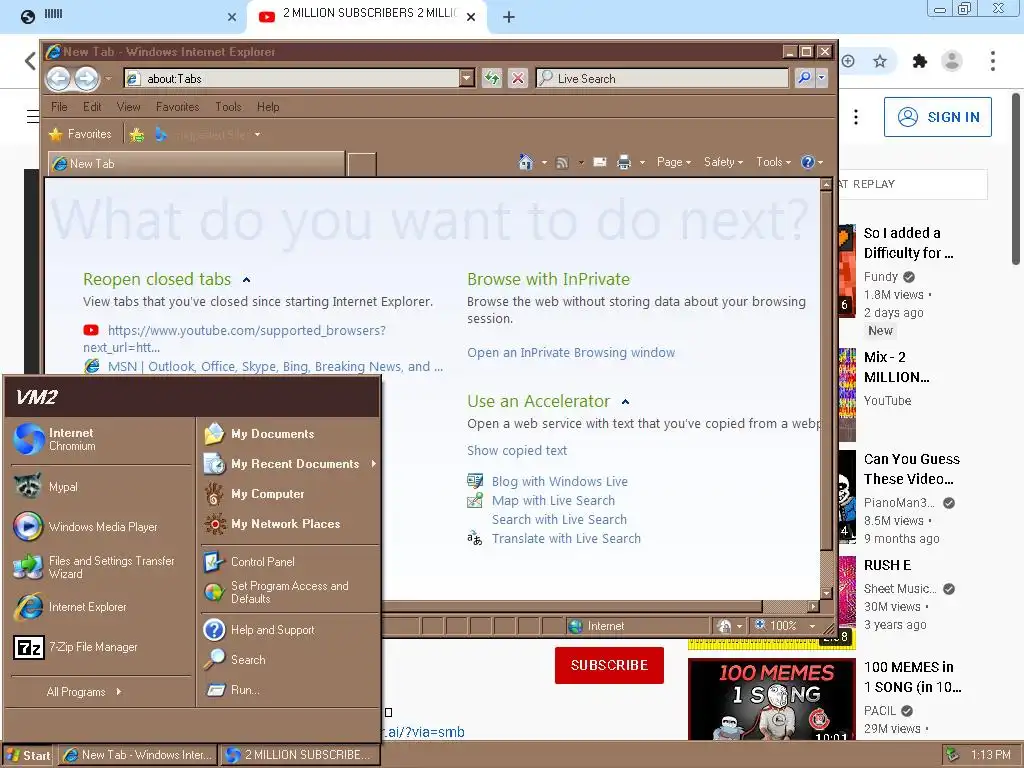Select the New Tab tab in IE
The image size is (1024, 768).
(196, 164)
